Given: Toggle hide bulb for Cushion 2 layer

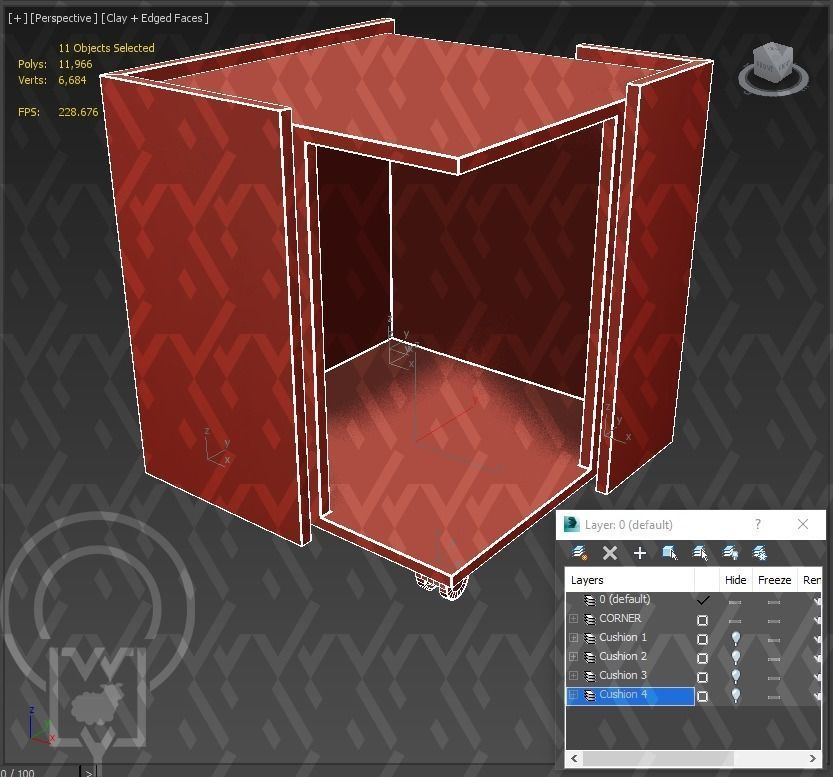Looking at the screenshot, I should [x=736, y=657].
